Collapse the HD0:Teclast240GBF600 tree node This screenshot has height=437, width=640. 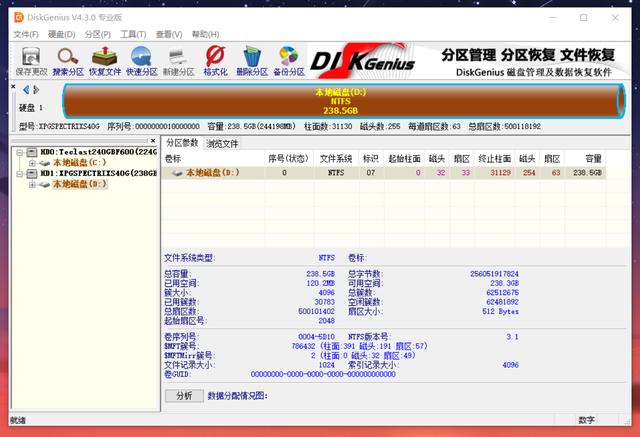pyautogui.click(x=19, y=152)
